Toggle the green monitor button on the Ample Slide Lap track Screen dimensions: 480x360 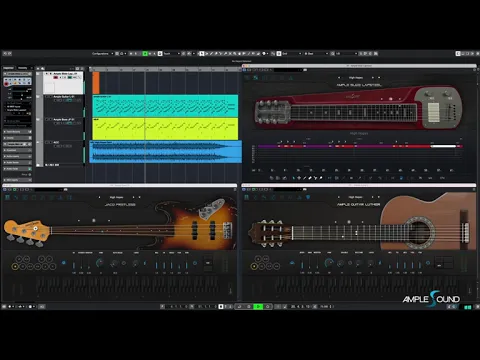point(70,77)
